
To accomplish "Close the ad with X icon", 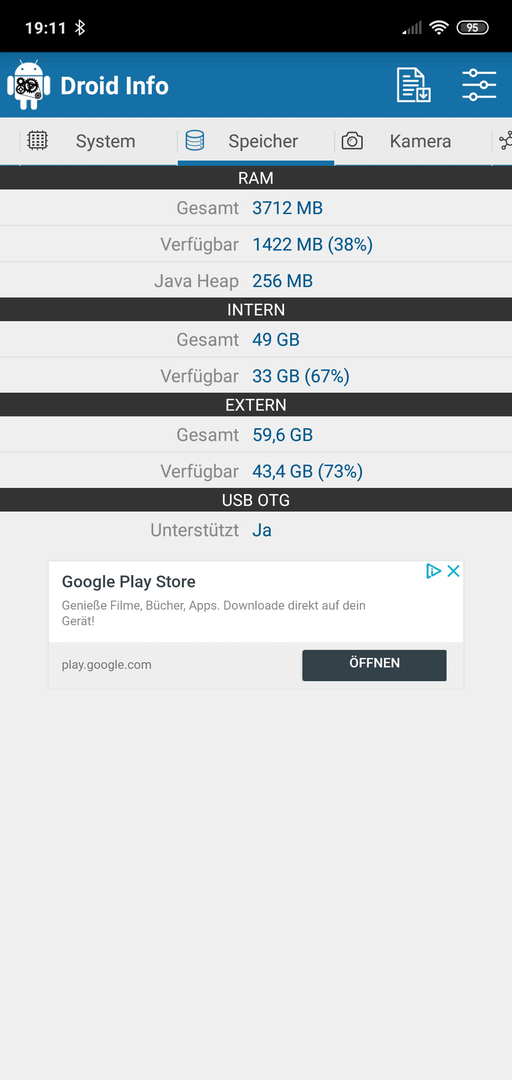I will point(453,571).
